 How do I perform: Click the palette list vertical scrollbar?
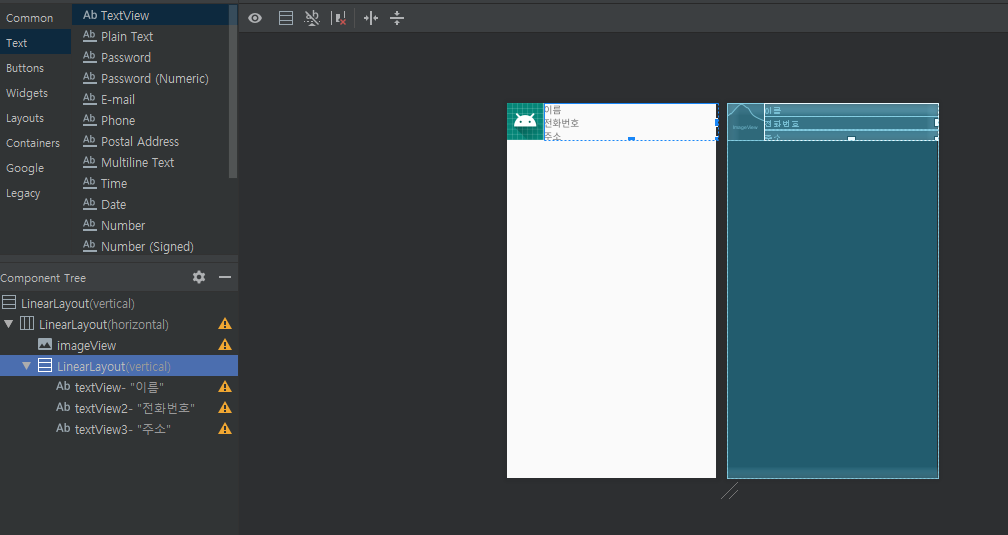233,91
